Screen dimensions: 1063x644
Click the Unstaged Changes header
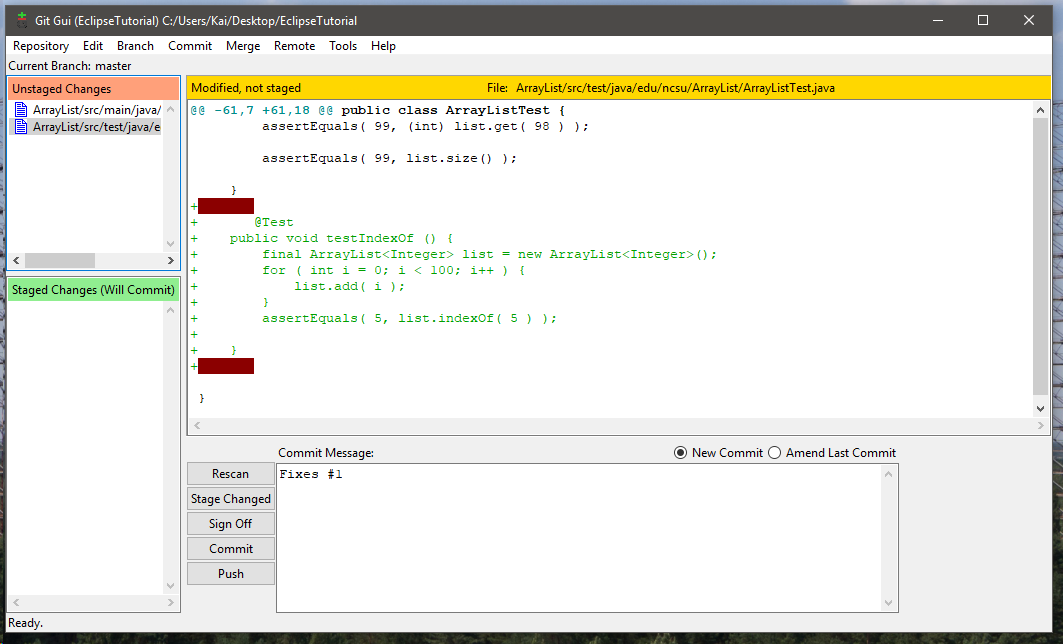(x=94, y=89)
